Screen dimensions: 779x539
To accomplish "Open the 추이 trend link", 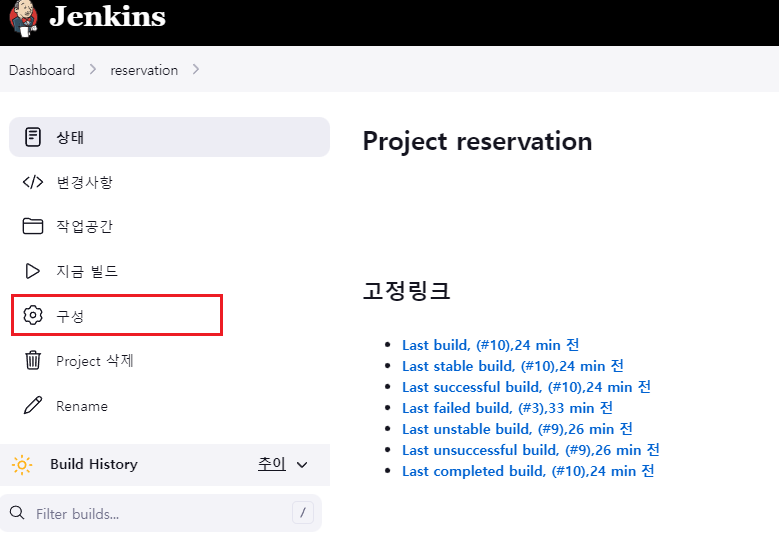I will click(271, 464).
